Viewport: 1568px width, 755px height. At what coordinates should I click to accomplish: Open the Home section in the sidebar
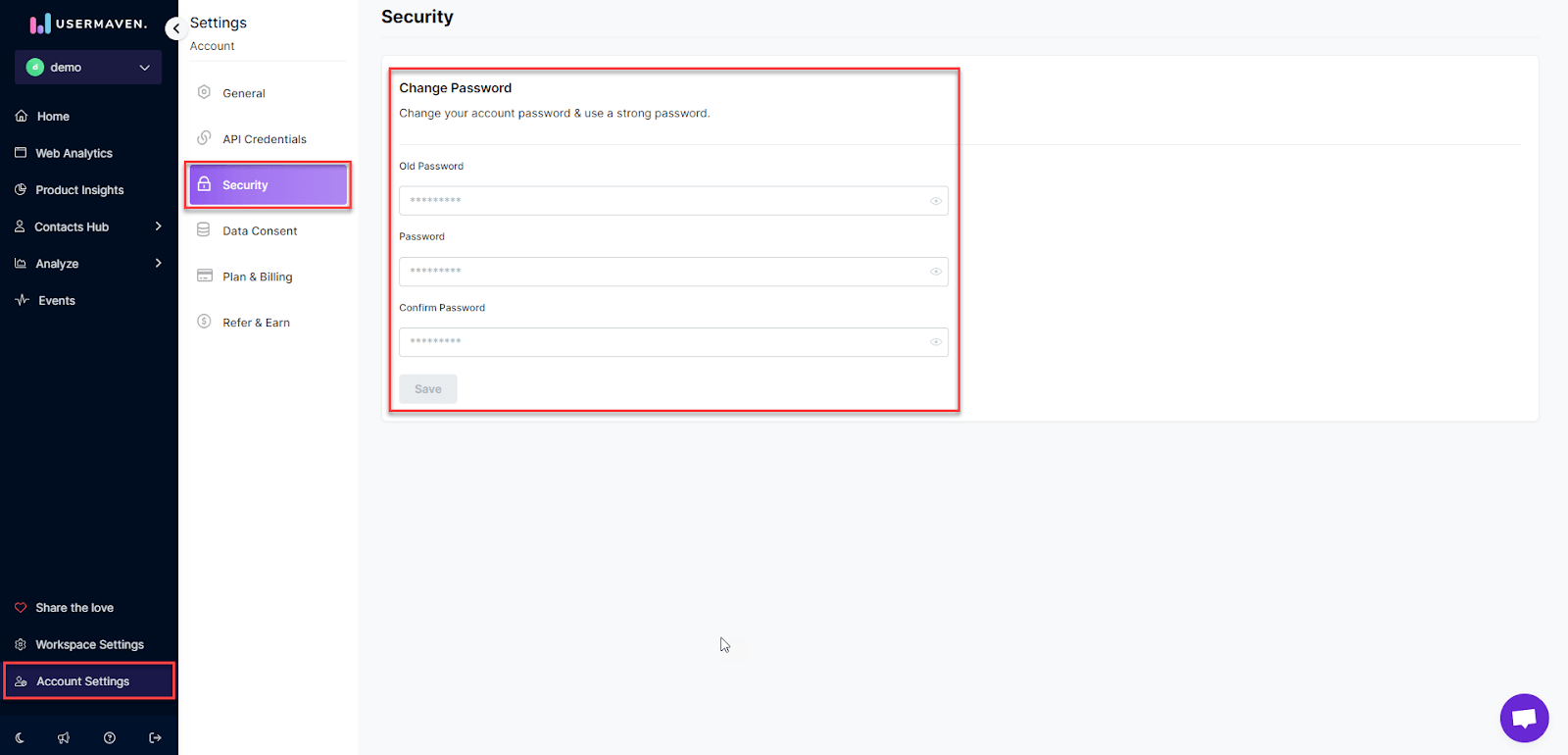click(53, 116)
